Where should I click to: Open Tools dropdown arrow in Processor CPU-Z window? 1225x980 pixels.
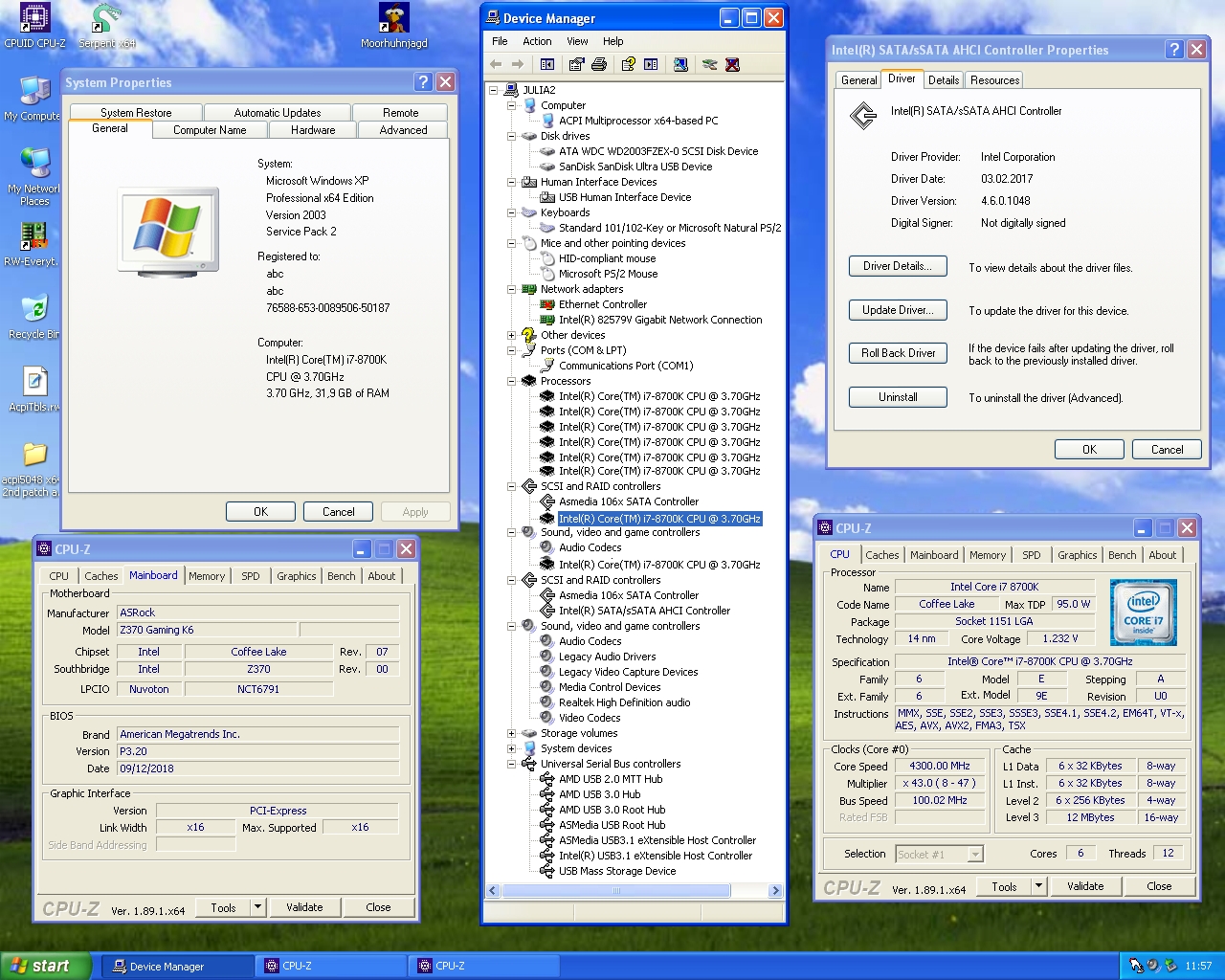pos(1038,886)
